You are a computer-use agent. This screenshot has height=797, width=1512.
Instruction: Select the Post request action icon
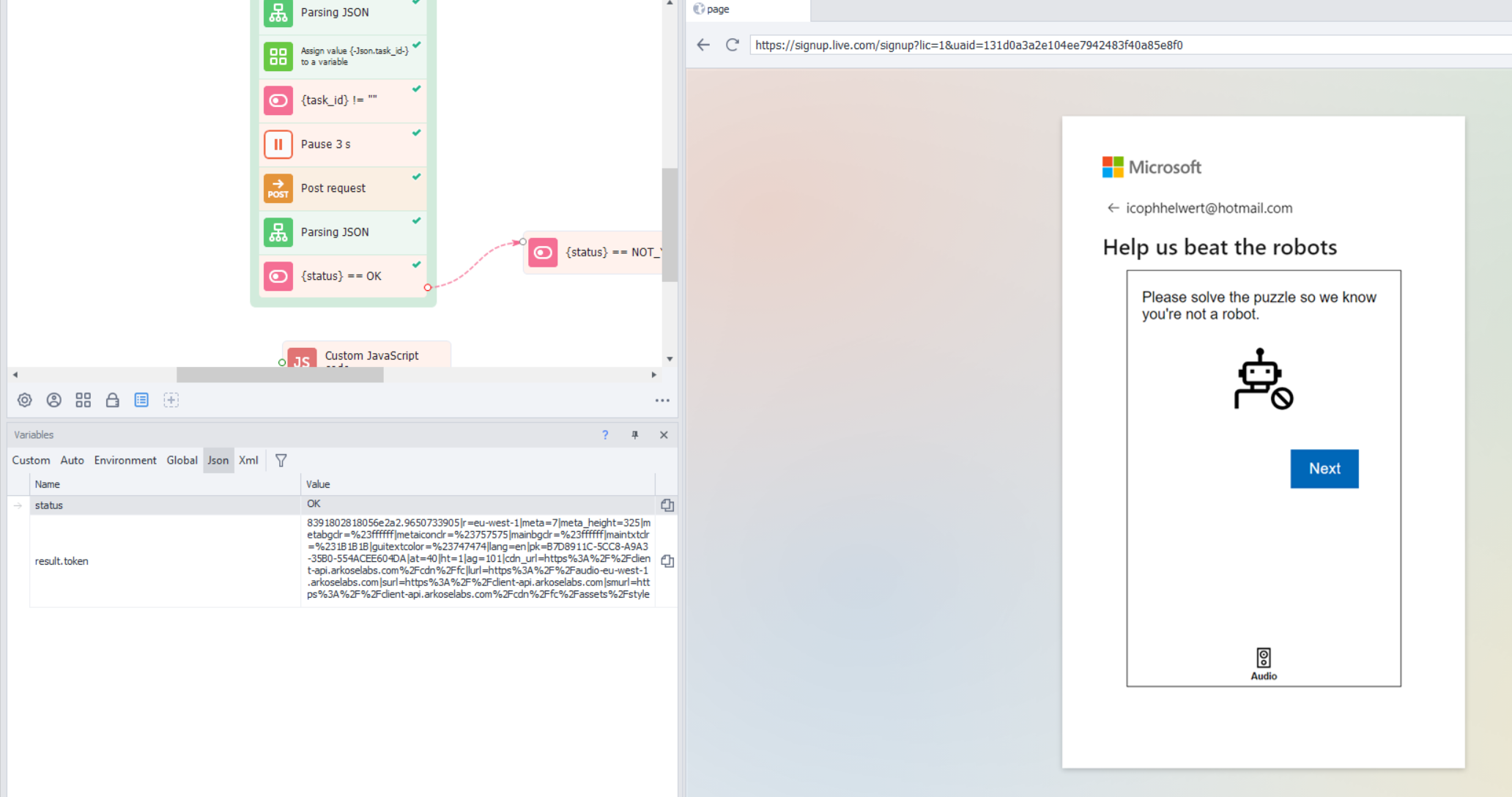[x=278, y=188]
